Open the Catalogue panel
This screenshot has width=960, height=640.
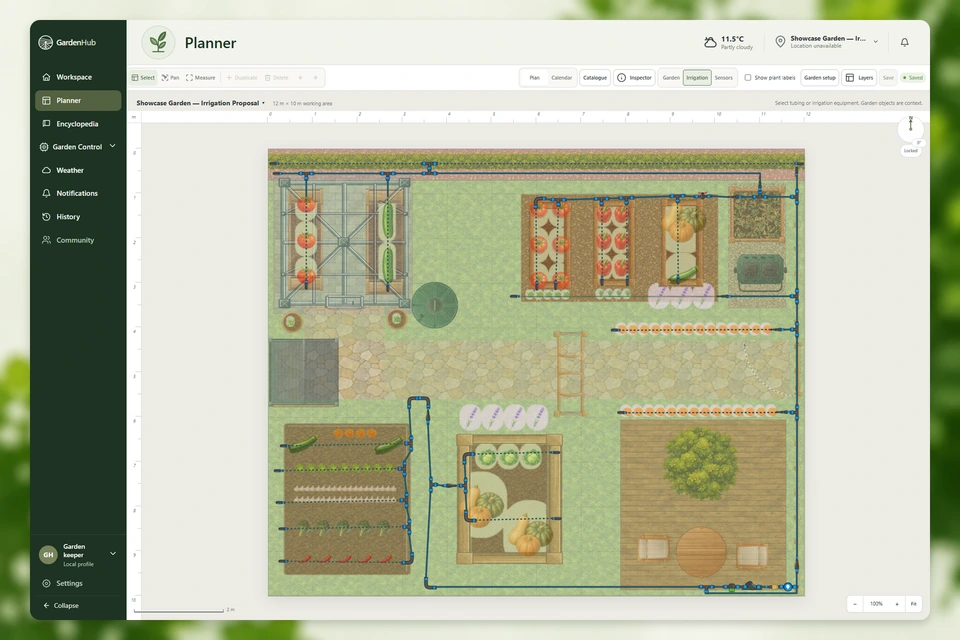[594, 78]
